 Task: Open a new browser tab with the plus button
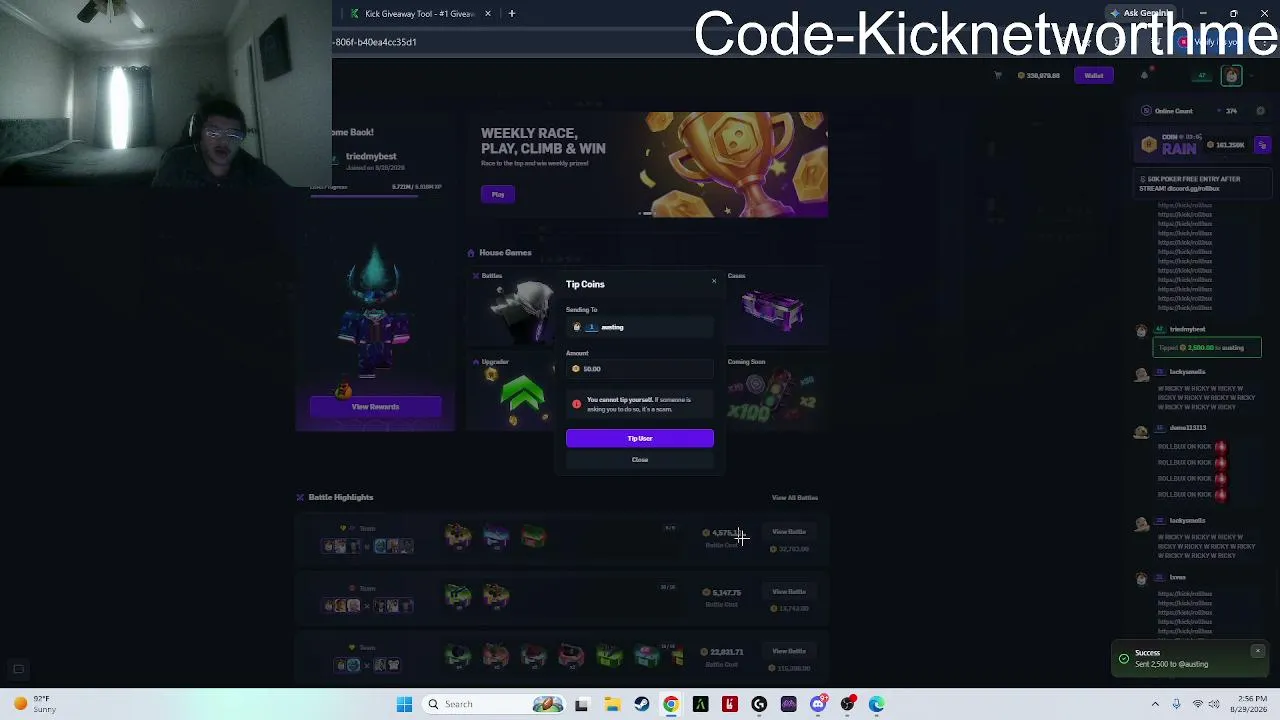click(x=512, y=14)
